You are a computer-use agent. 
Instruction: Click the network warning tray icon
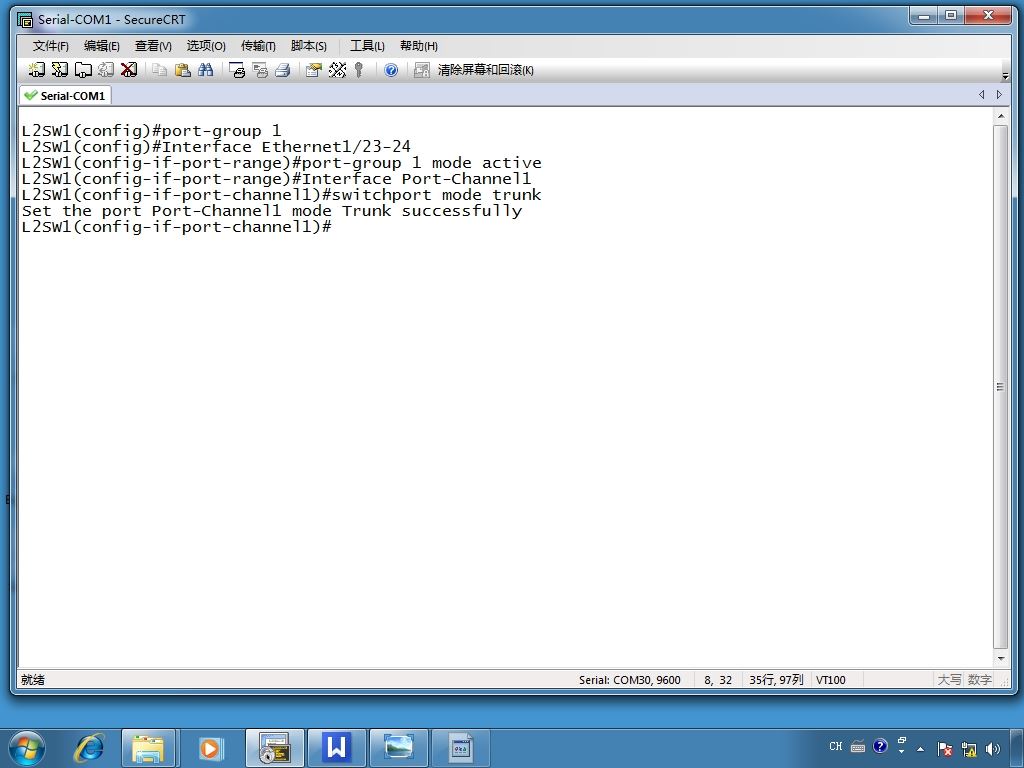(969, 749)
